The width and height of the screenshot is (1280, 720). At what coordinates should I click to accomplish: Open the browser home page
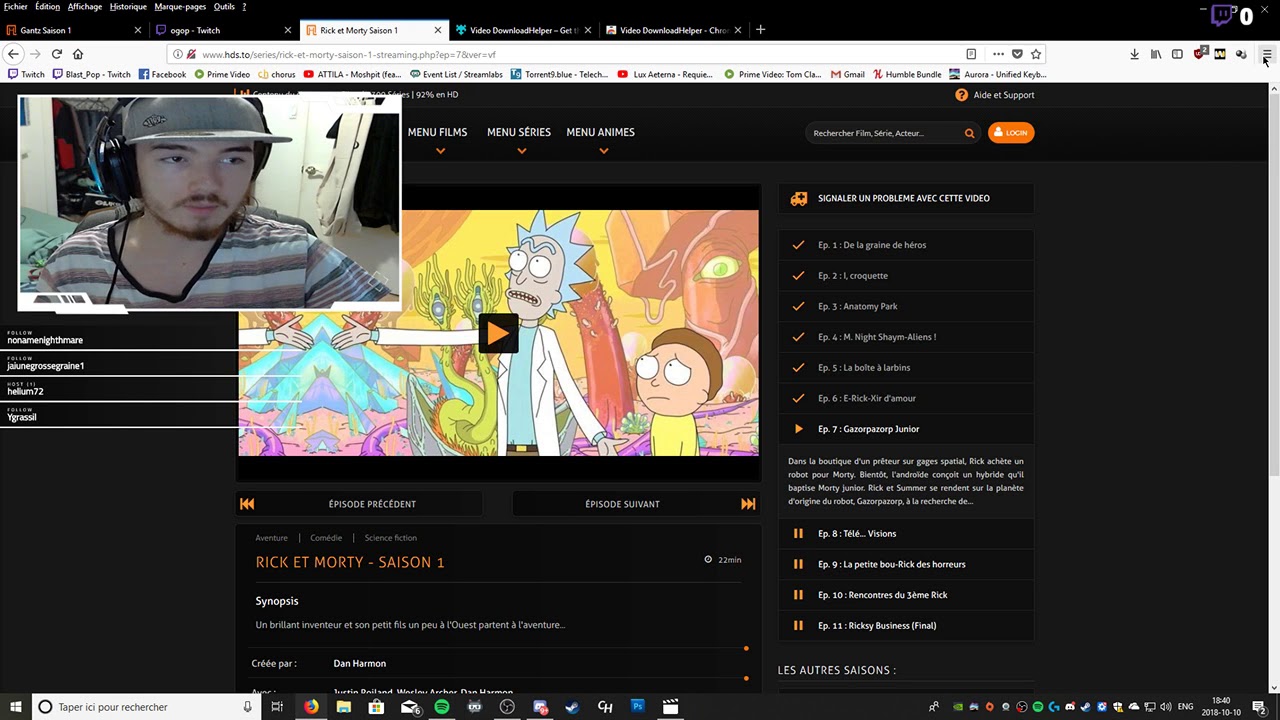pyautogui.click(x=78, y=54)
